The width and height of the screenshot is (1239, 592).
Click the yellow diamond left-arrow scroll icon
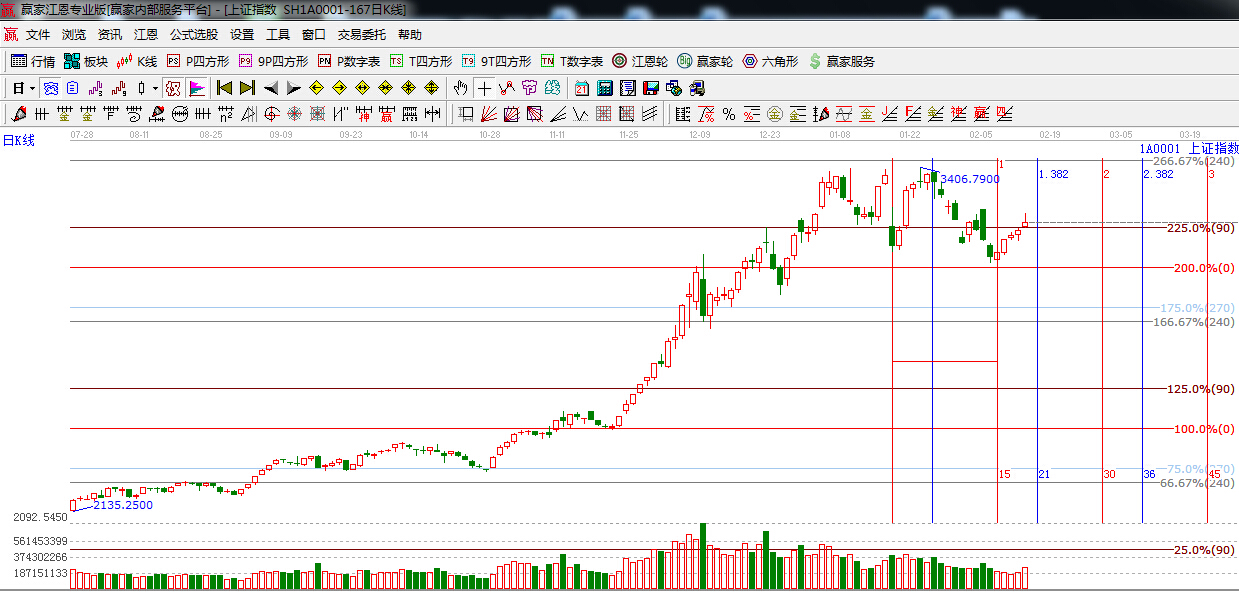pos(316,88)
